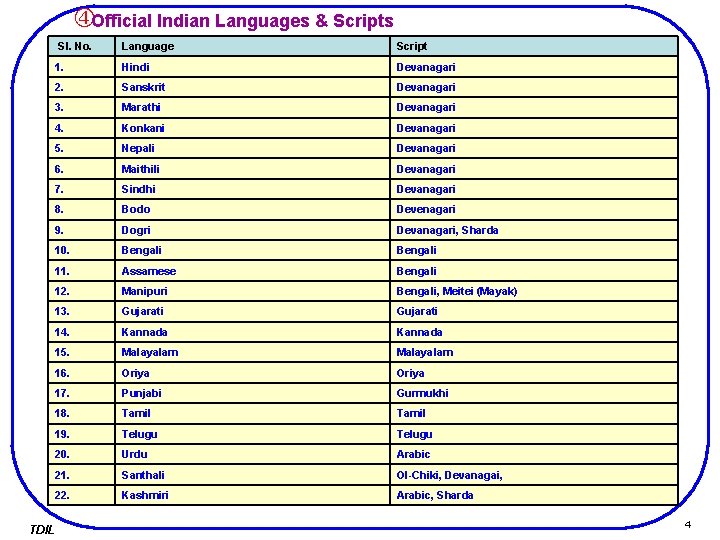Click the "Santhali" language cell

(252, 475)
